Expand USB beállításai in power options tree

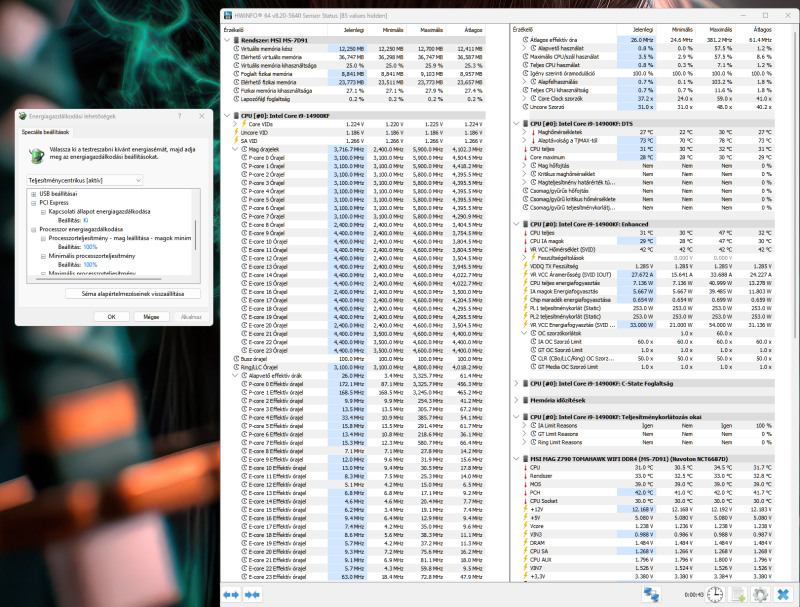click(34, 194)
